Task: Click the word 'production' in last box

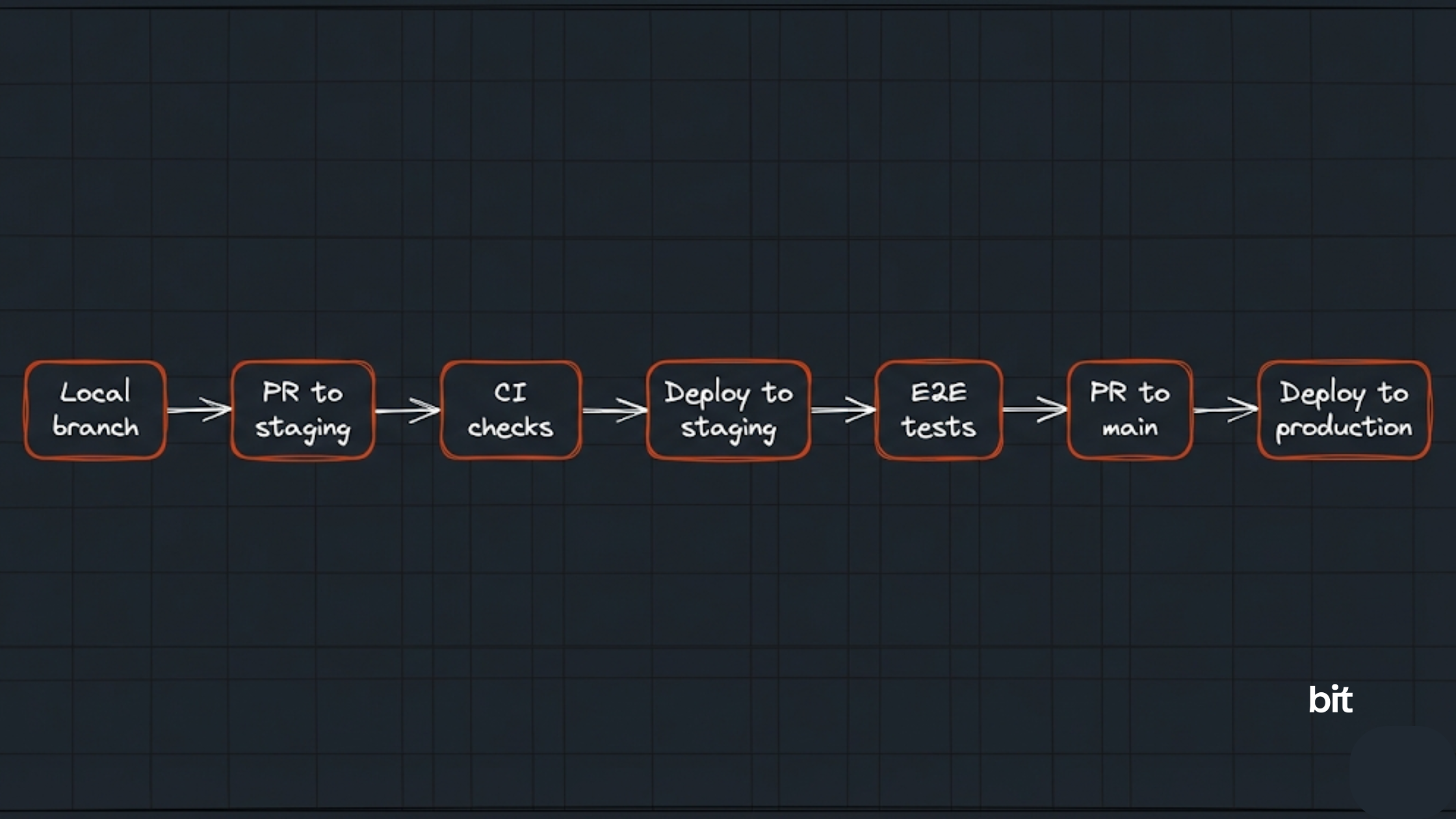Action: [1344, 429]
